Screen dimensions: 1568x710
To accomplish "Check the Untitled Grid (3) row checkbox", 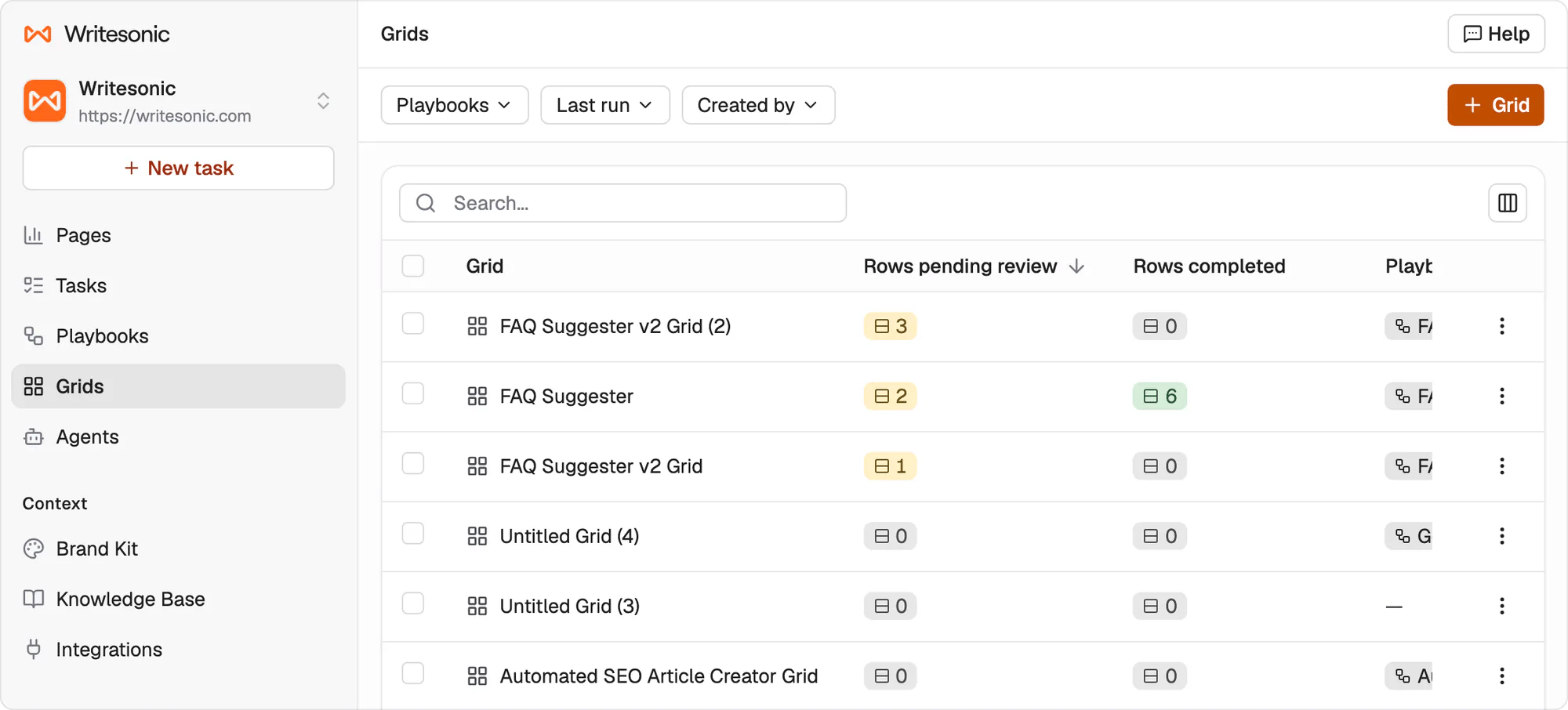I will click(413, 603).
